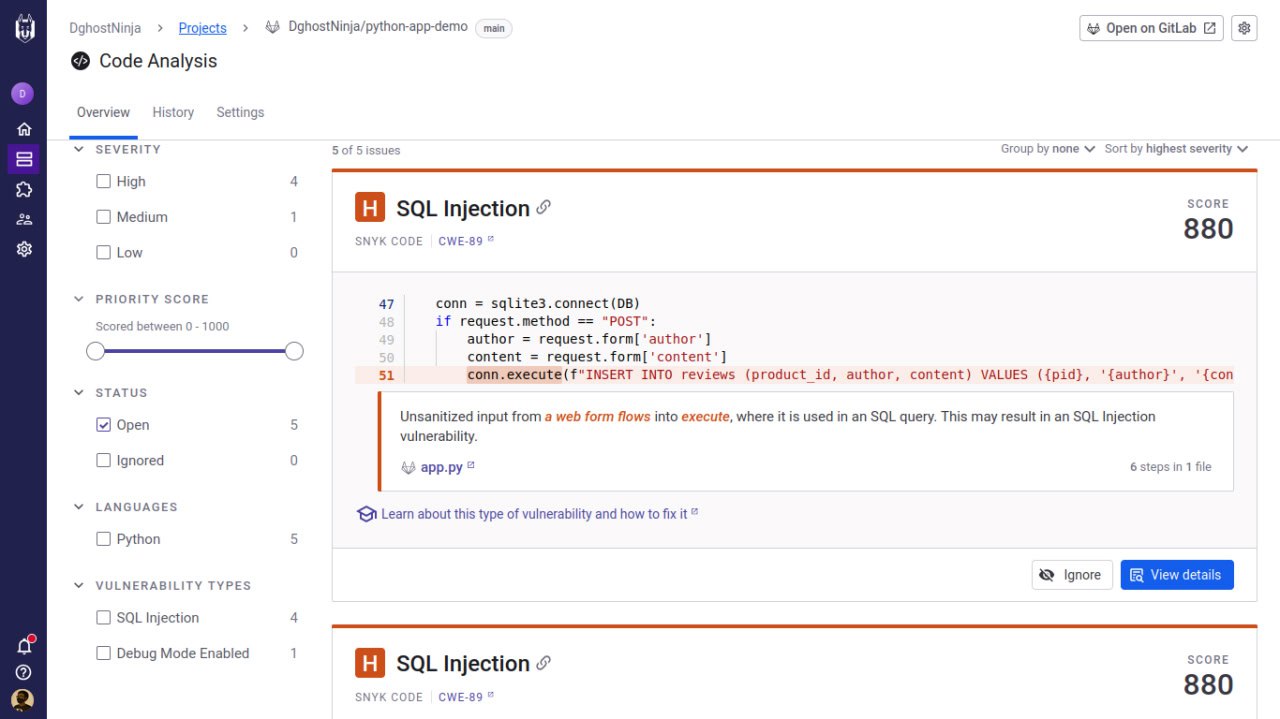Image resolution: width=1280 pixels, height=719 pixels.
Task: Switch to the Settings tab
Action: click(x=240, y=112)
